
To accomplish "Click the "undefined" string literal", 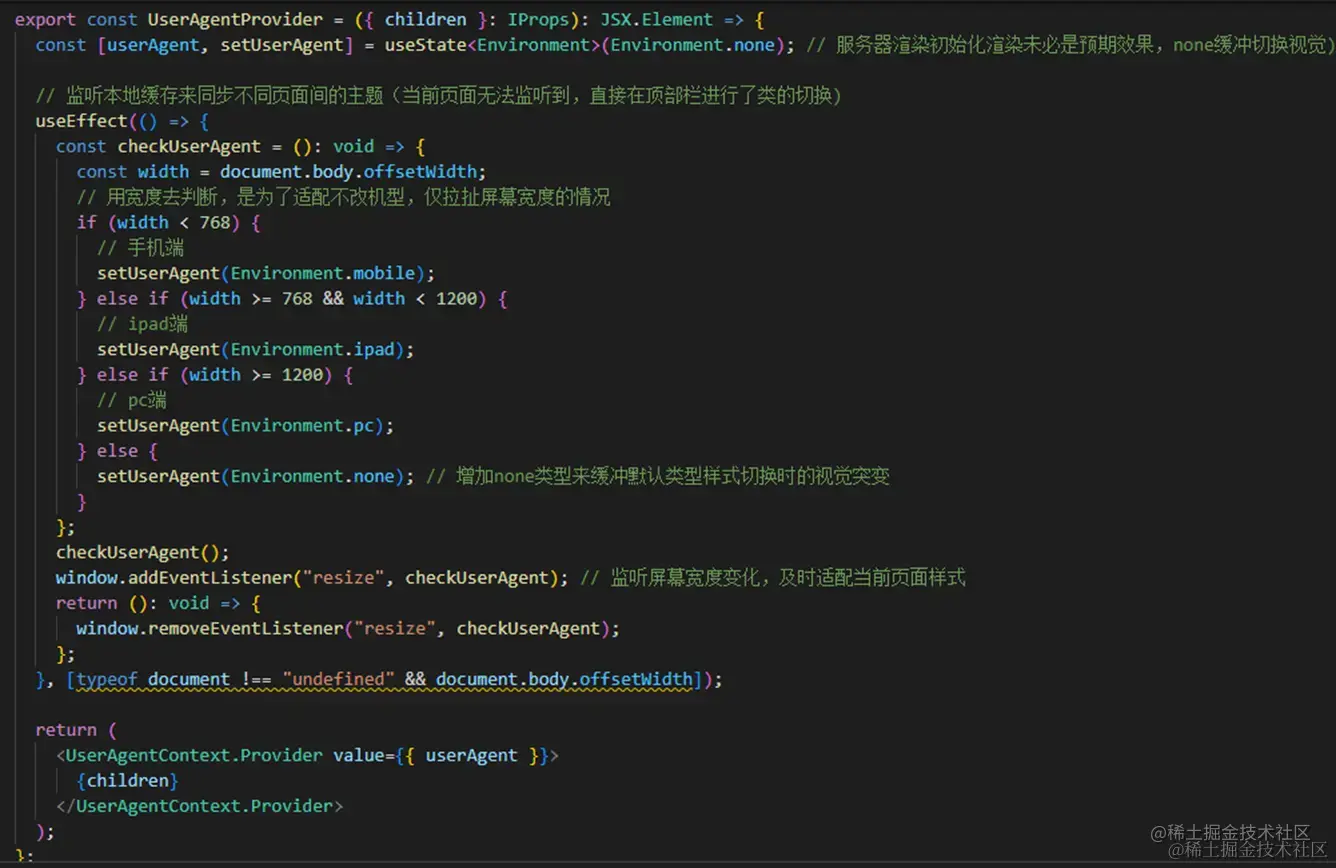I will 338,680.
